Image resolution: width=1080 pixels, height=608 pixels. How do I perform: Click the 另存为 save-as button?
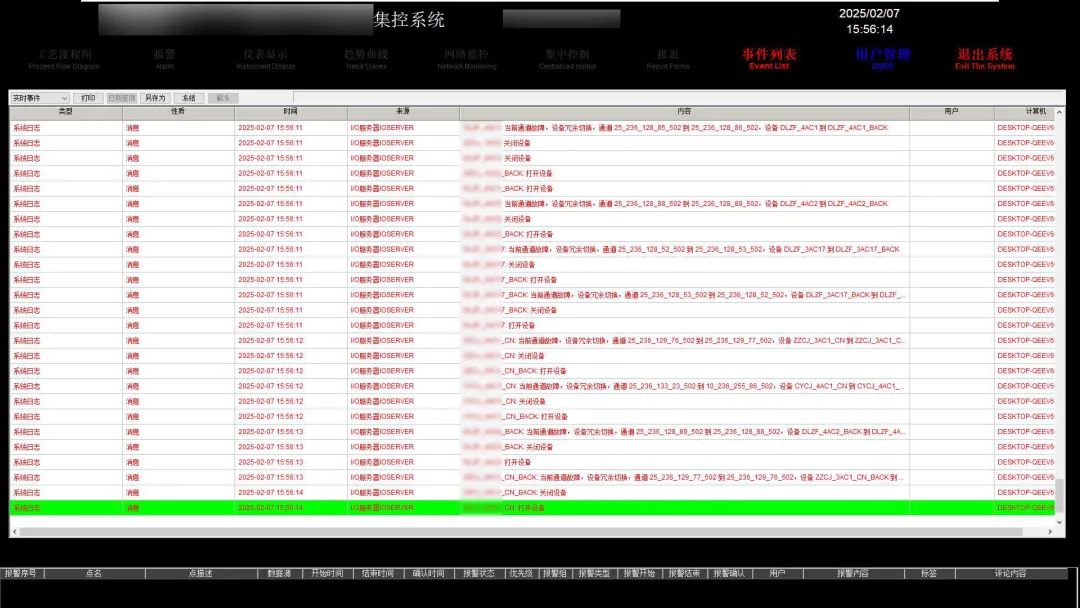coord(154,98)
